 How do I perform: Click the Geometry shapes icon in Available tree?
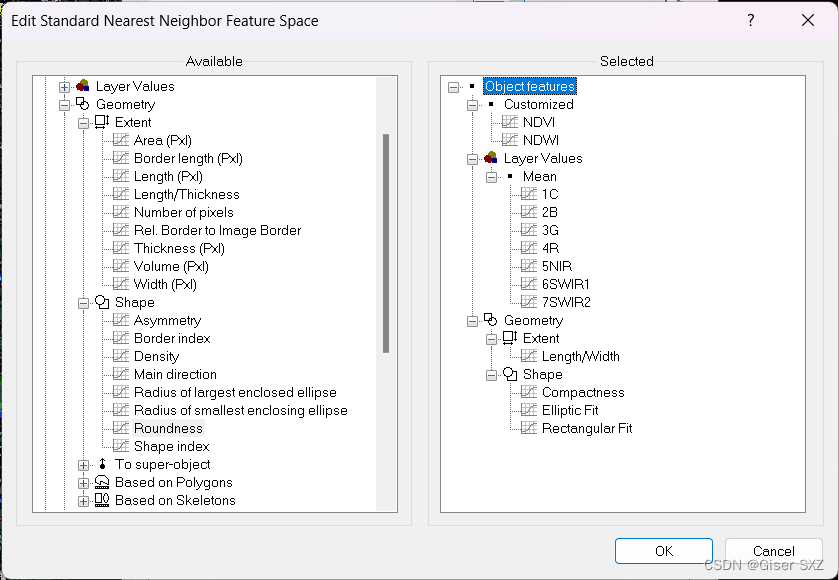pyautogui.click(x=82, y=104)
